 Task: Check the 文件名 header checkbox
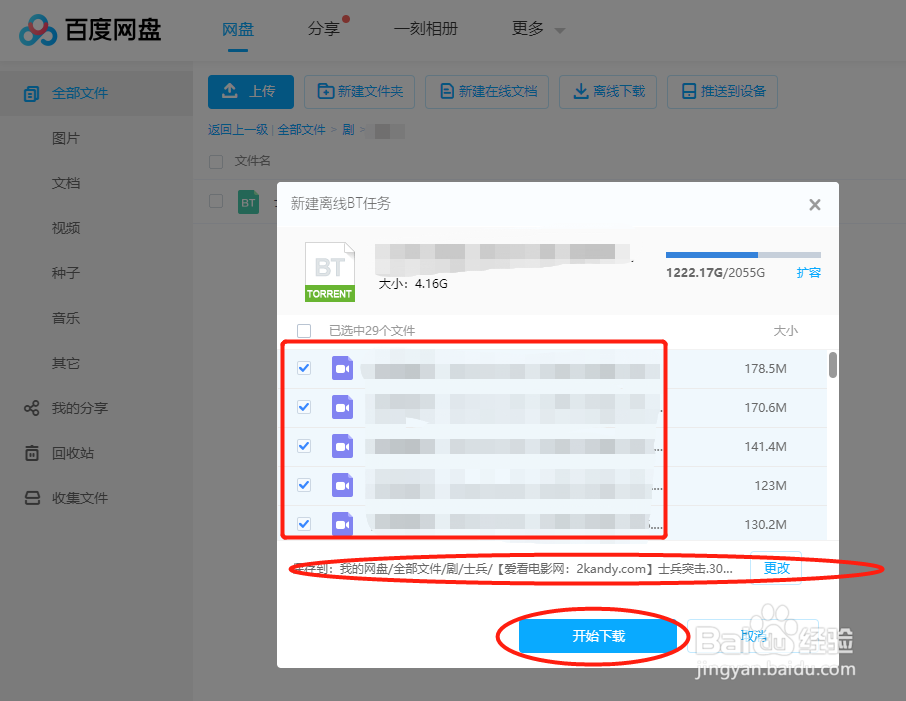point(216,162)
